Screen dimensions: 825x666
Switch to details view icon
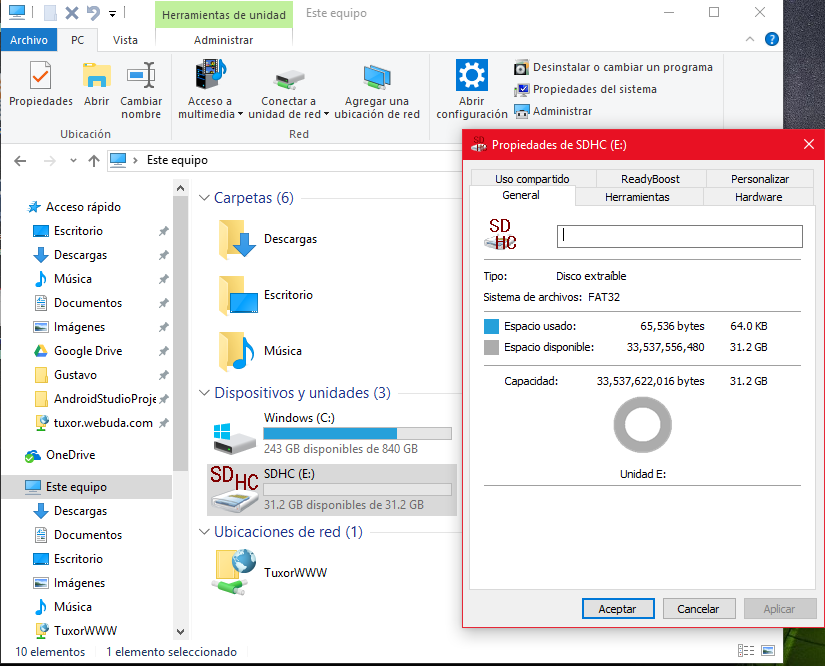[x=746, y=651]
